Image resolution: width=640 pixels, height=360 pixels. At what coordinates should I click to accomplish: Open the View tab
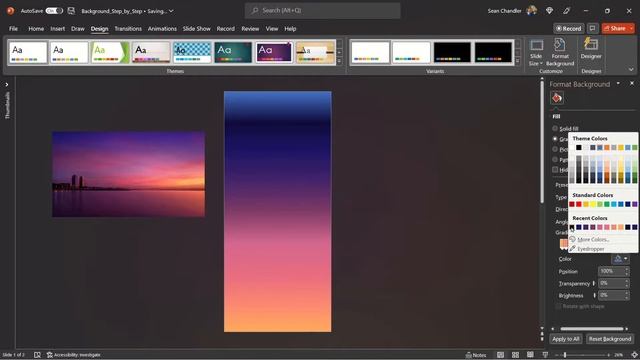tap(271, 29)
